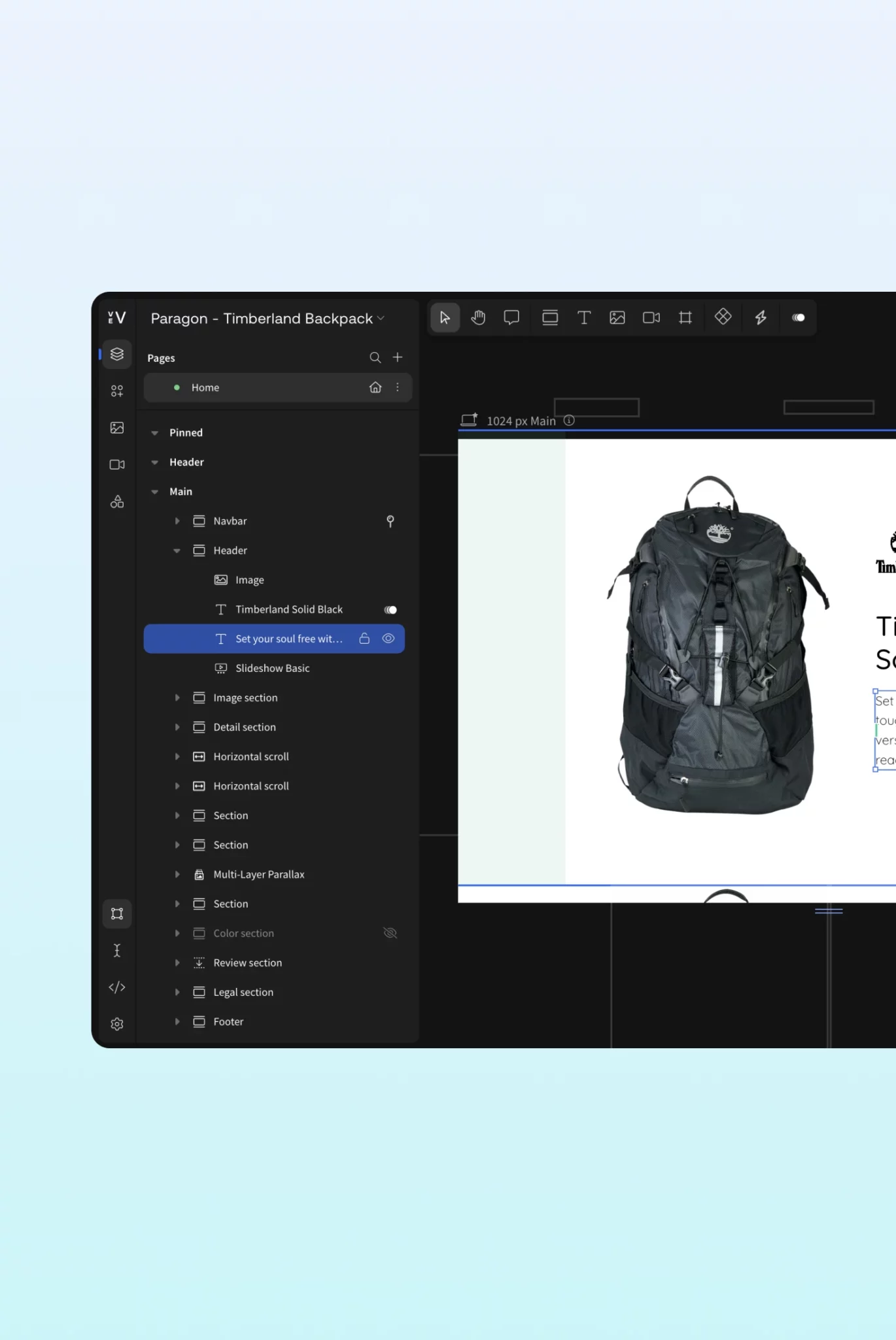This screenshot has height=1340, width=896.
Task: Select the video tool in toolbar
Action: [651, 318]
